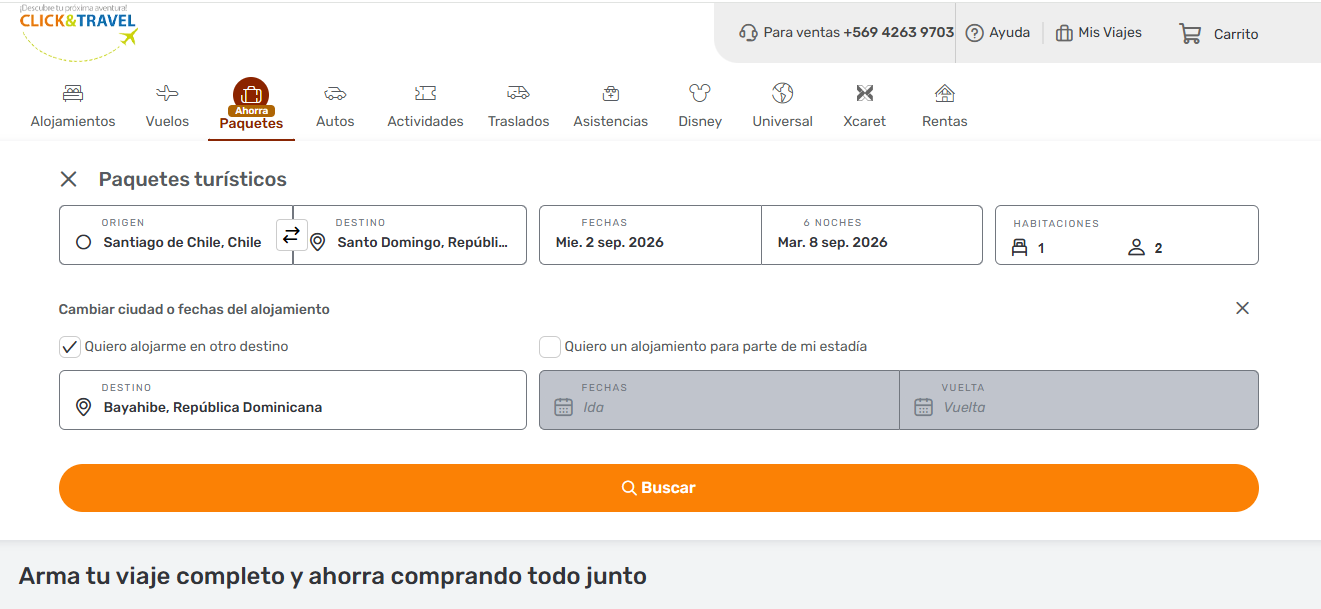Click the swap origin and destination arrows
This screenshot has width=1321, height=609.
(291, 235)
